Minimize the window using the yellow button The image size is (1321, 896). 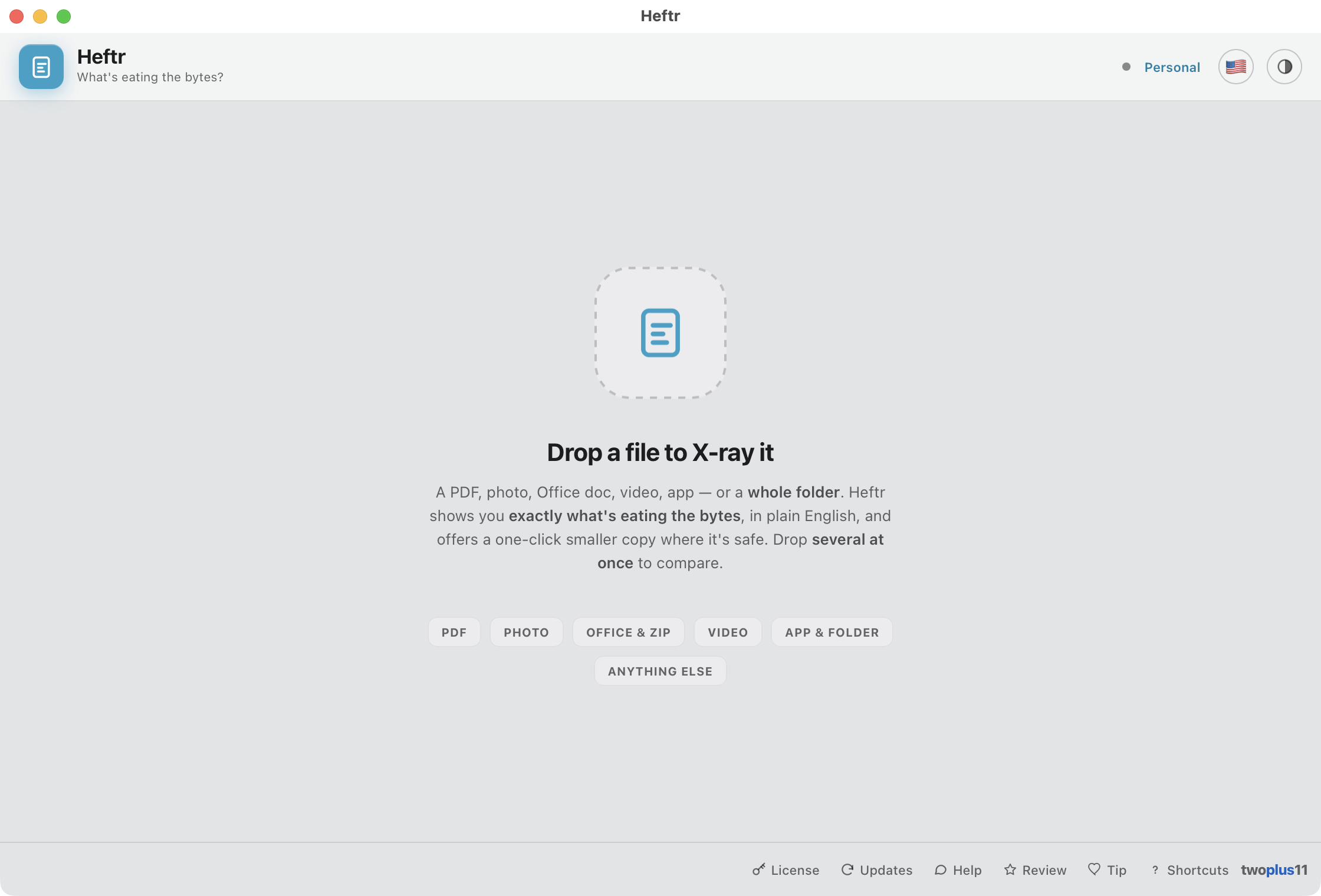pos(40,17)
